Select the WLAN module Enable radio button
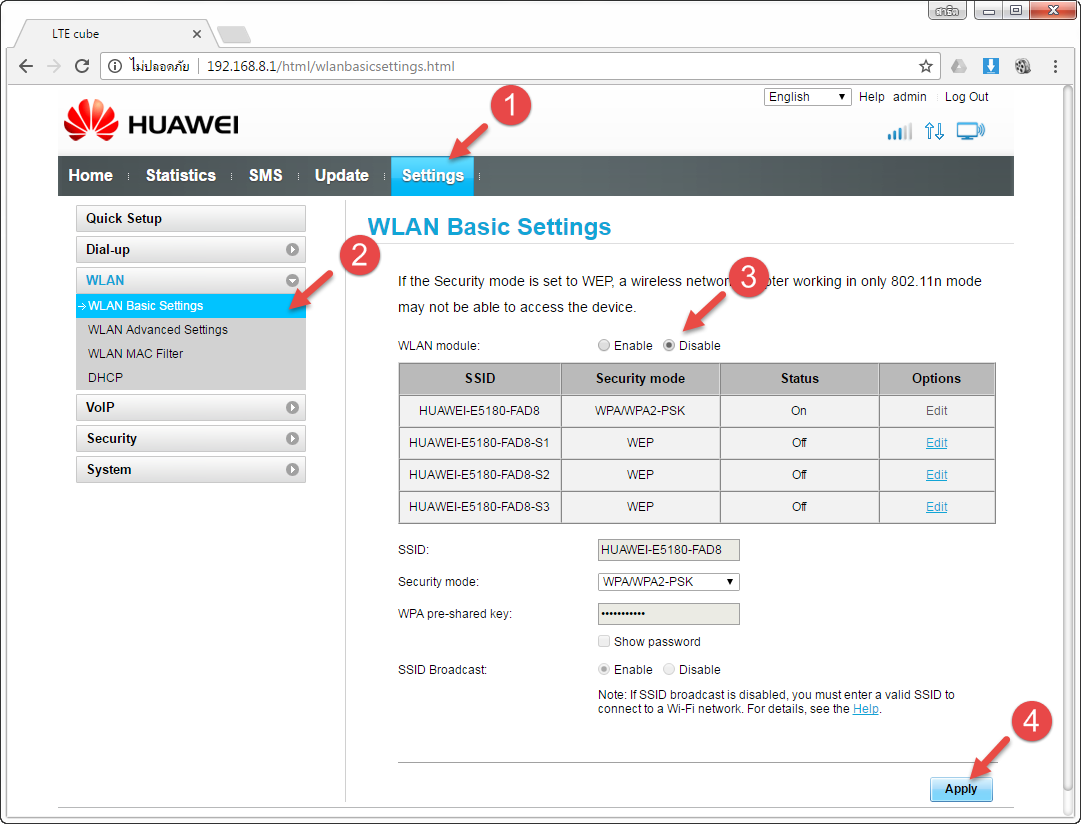The height and width of the screenshot is (824, 1081). tap(604, 345)
